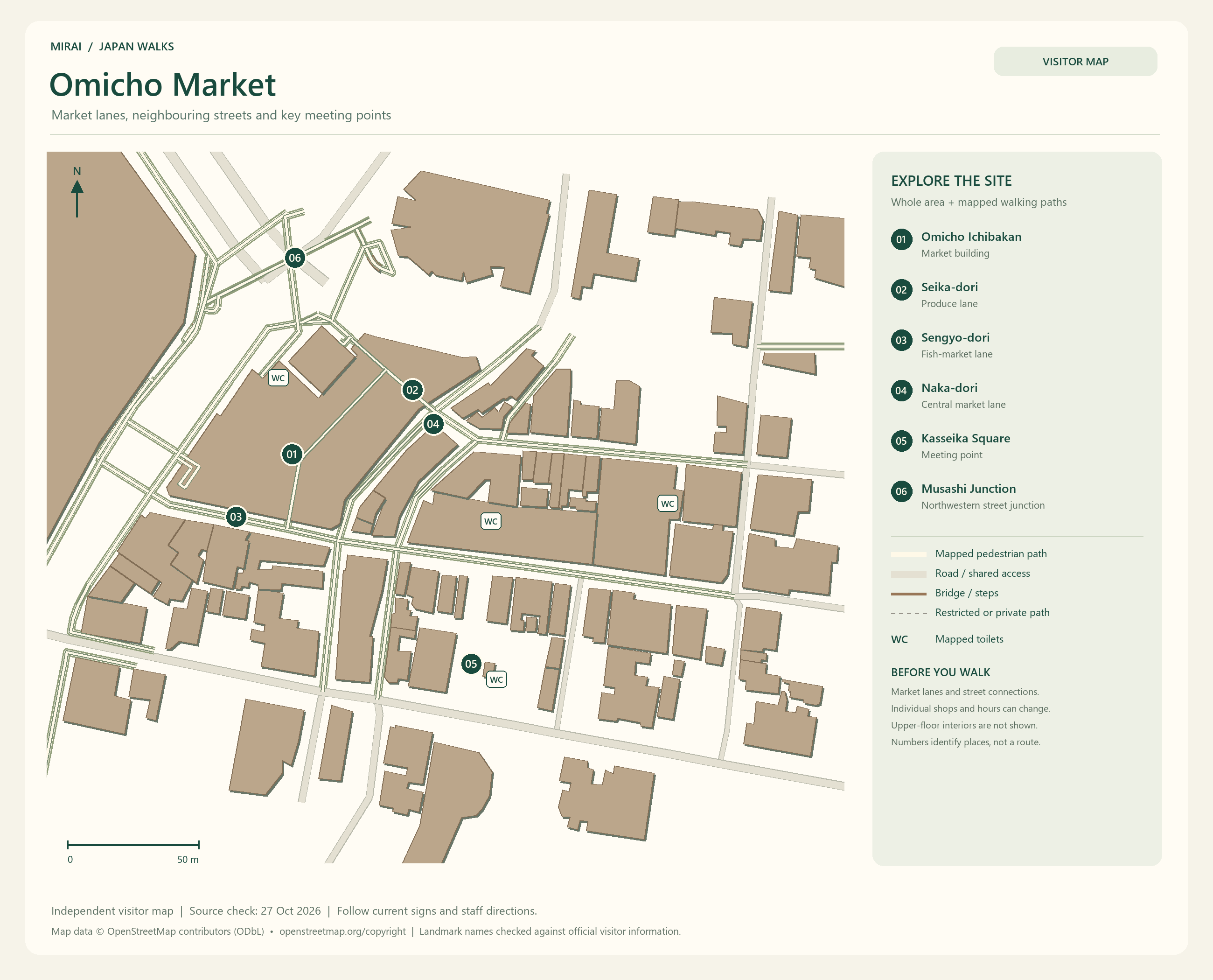Viewport: 1213px width, 980px height.
Task: Select the Musashi Junction legend name
Action: (x=968, y=489)
